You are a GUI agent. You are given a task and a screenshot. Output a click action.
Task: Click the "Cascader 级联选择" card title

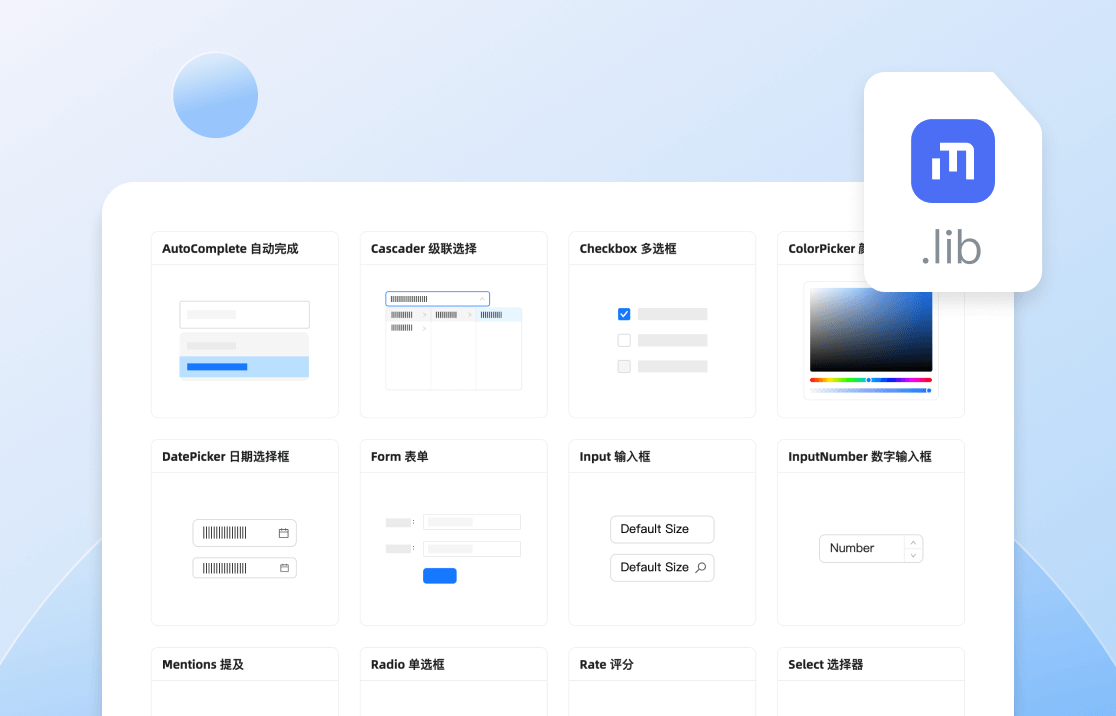423,248
